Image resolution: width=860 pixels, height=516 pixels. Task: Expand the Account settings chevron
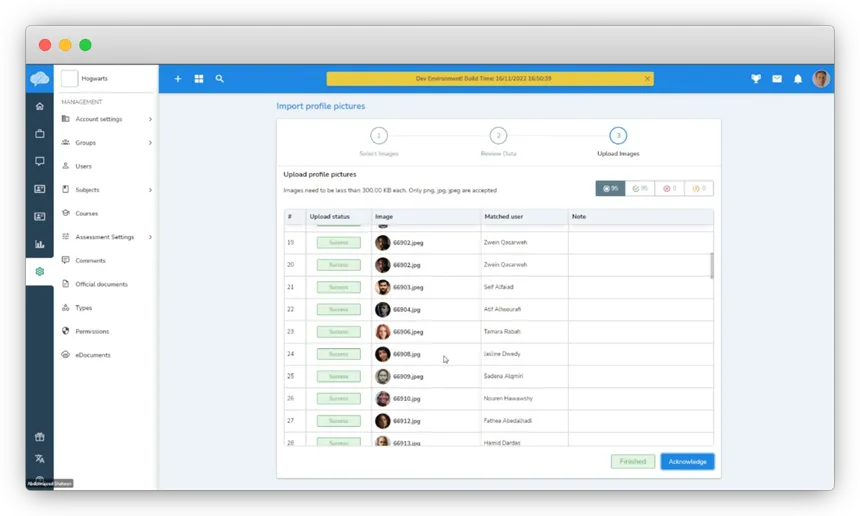(150, 119)
